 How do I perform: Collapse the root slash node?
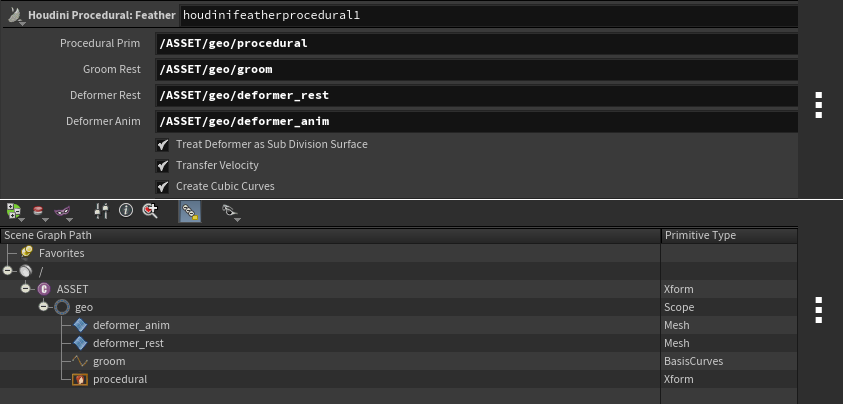point(7,271)
